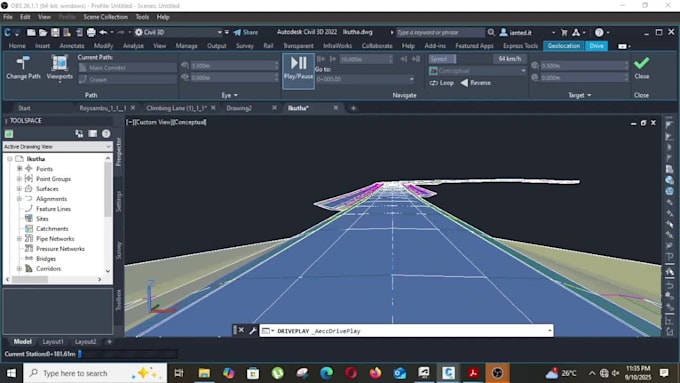
Task: Open the Home ribbon tab
Action: point(17,46)
